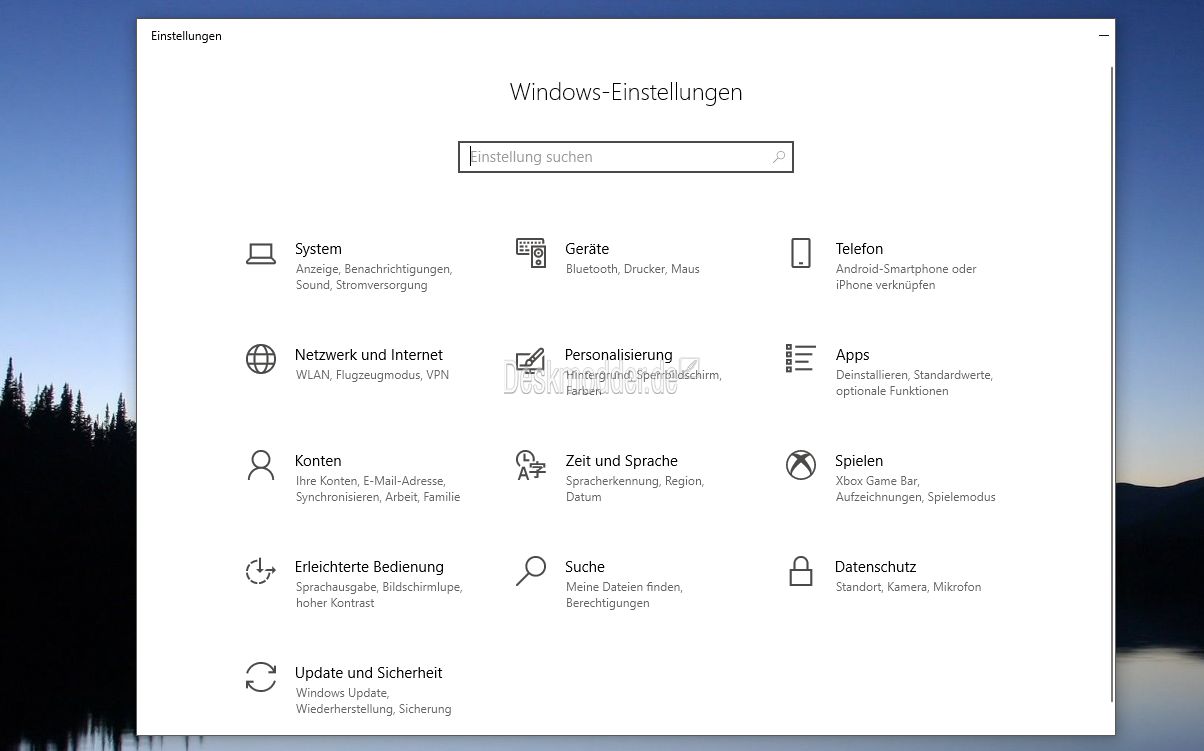
Task: Open the Update und Sicherheit heading
Action: click(368, 673)
